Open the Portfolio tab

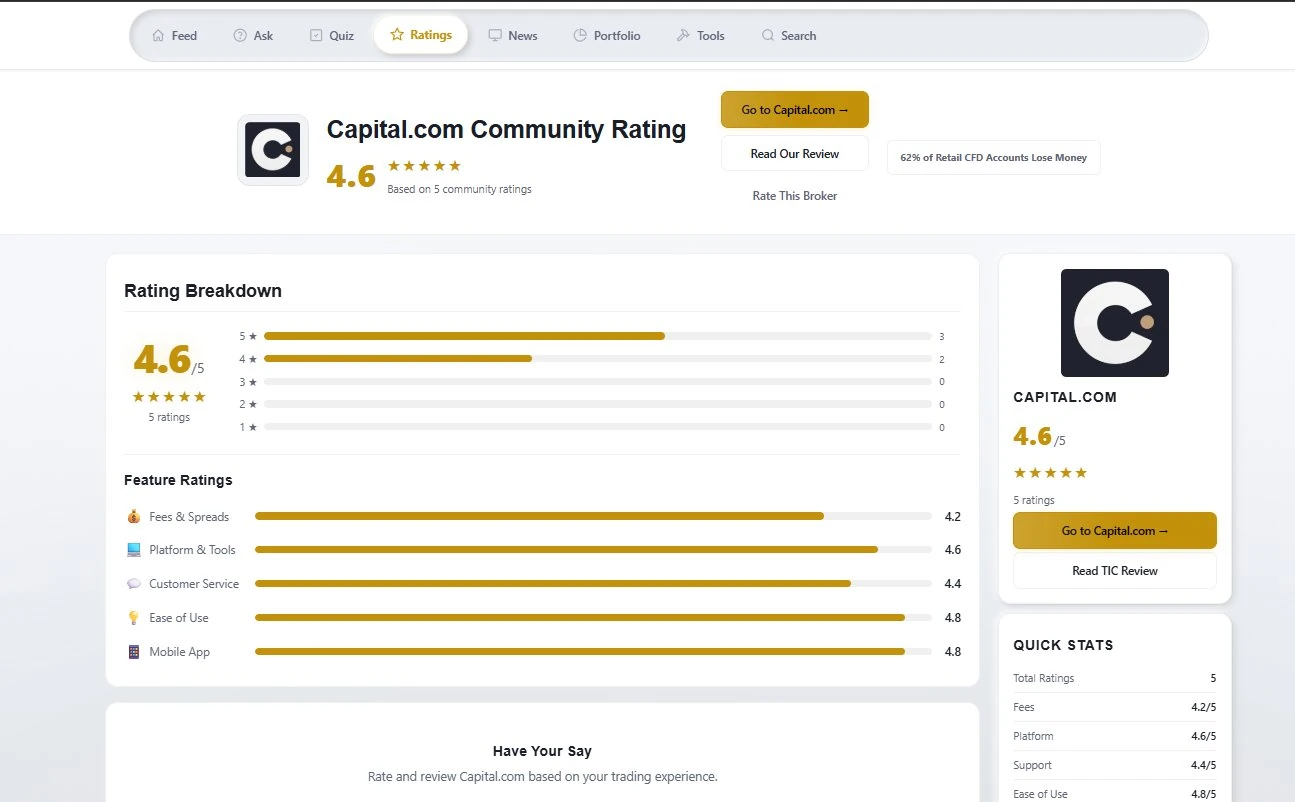(x=607, y=36)
